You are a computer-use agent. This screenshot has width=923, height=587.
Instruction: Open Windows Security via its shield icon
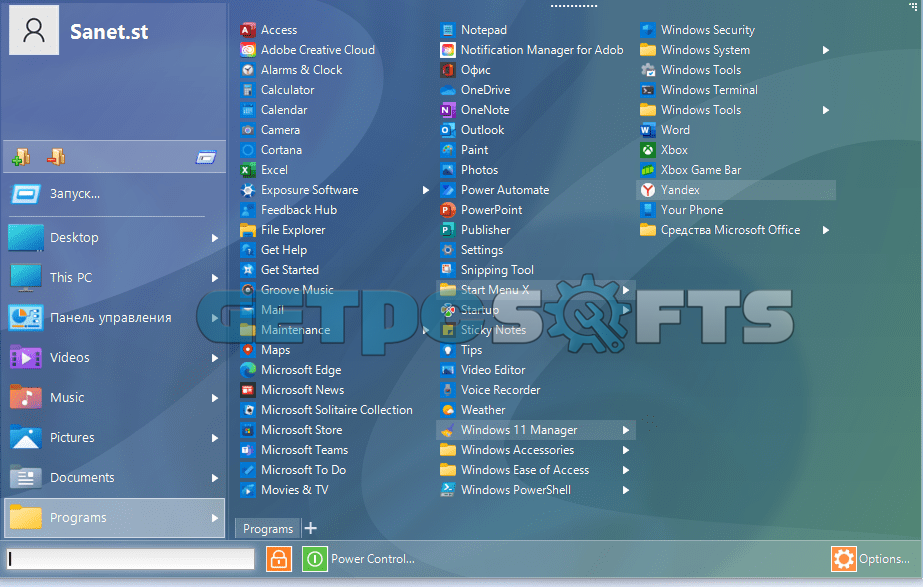(x=648, y=30)
